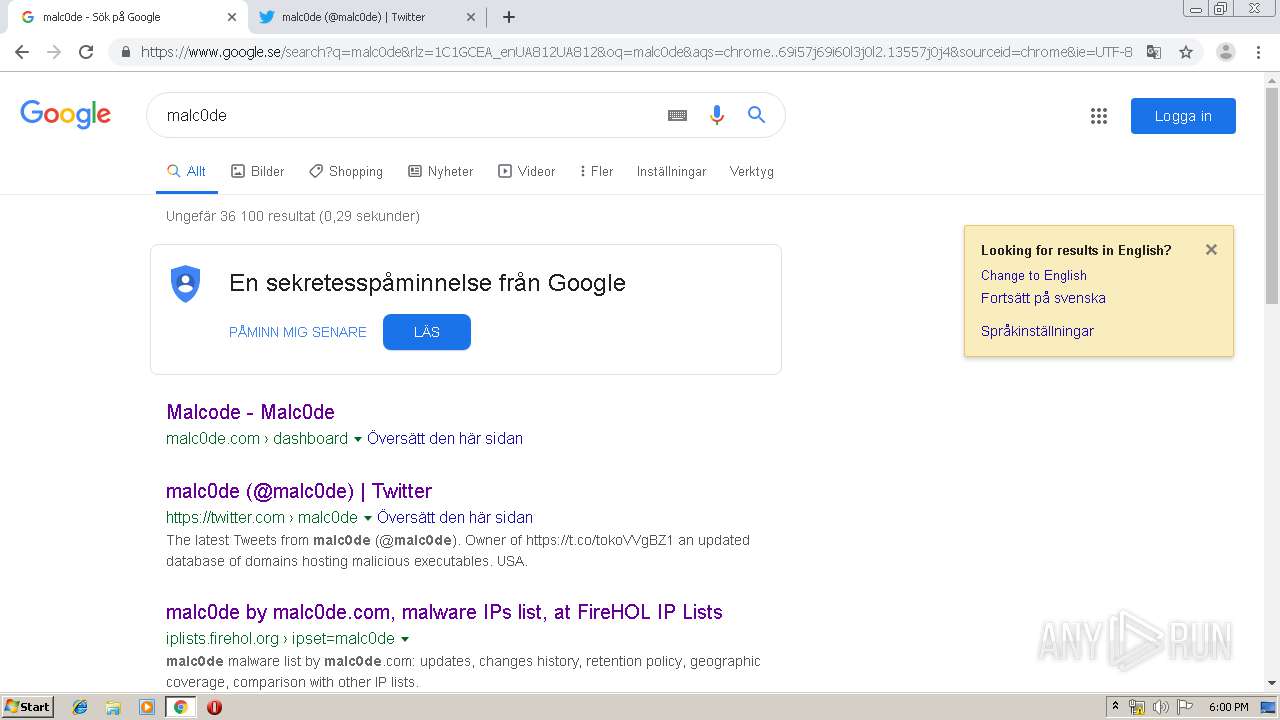Screen dimensions: 1280x720
Task: Switch to Shopping results
Action: click(x=346, y=171)
